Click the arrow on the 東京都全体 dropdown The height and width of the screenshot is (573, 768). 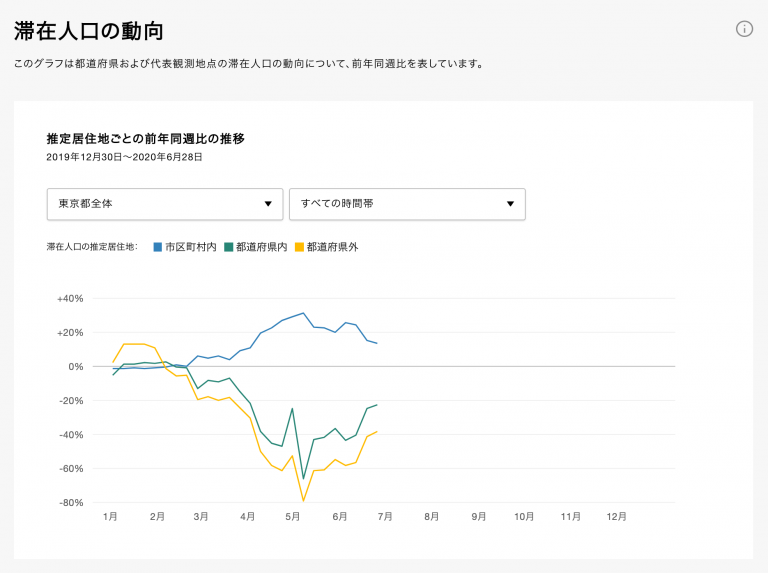click(268, 204)
